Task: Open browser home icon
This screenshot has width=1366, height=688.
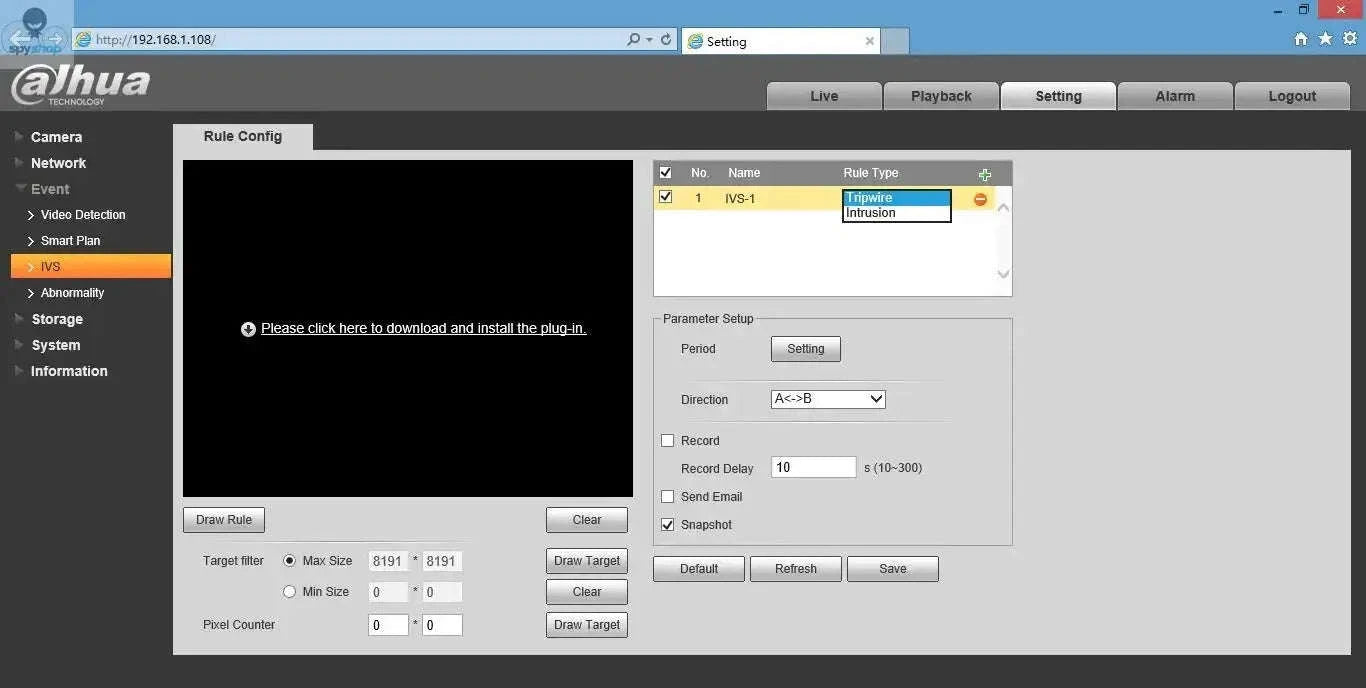Action: point(1300,39)
